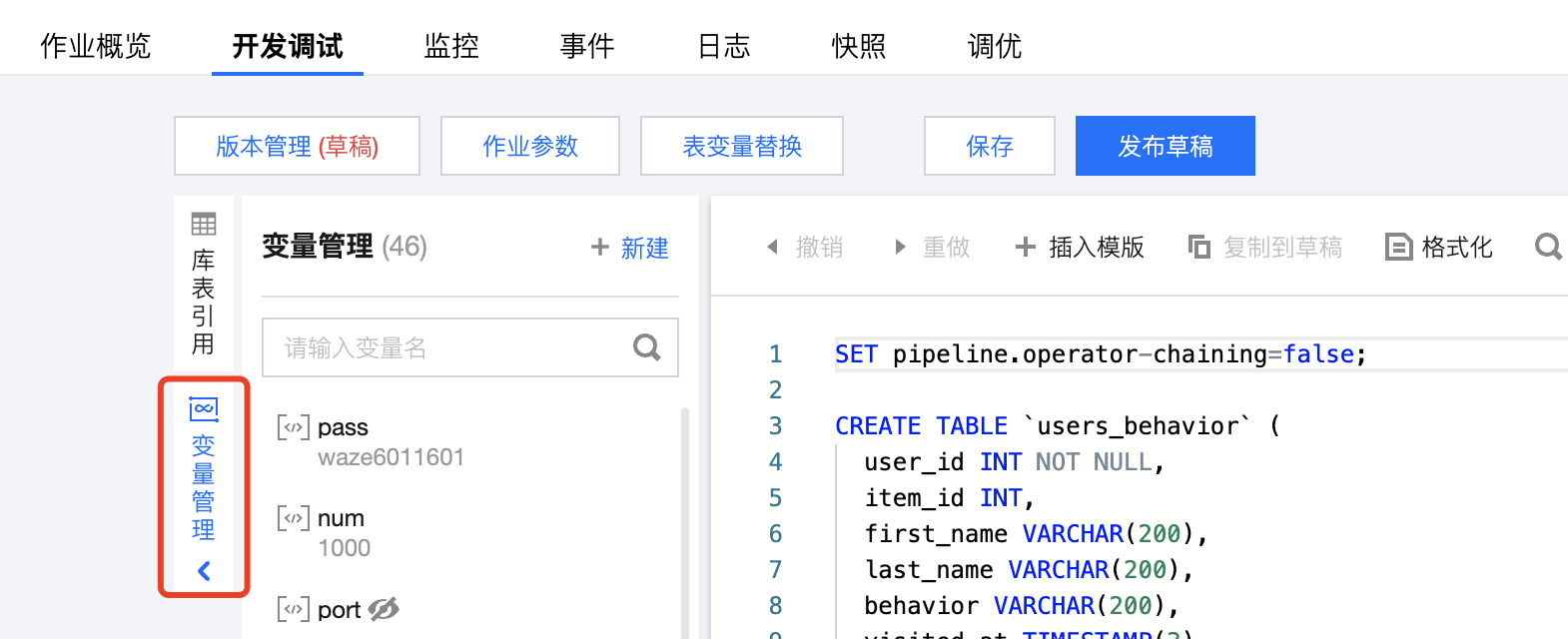Click last_name VARCHAR(200) code line

[x=1030, y=570]
